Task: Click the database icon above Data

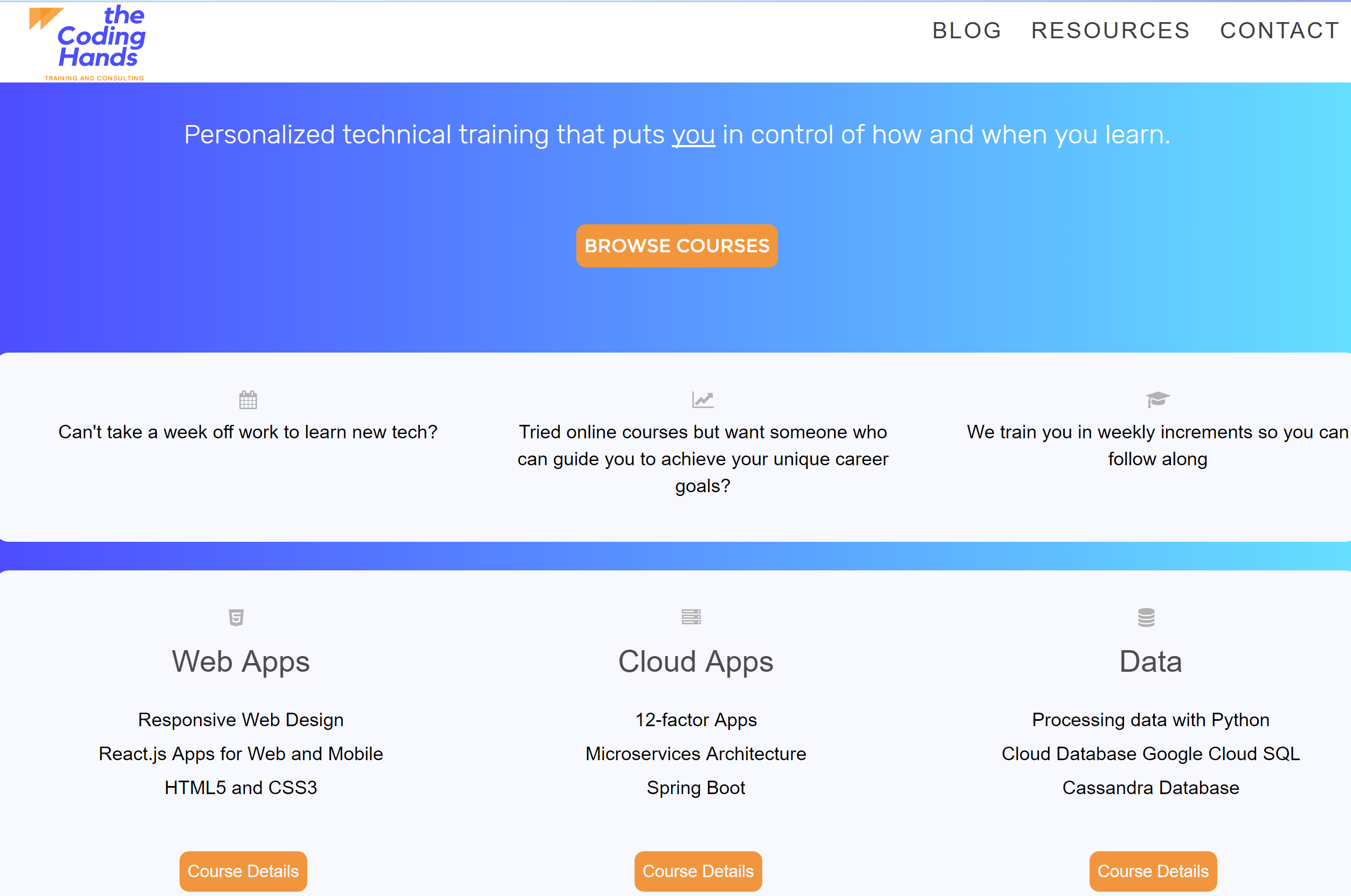Action: point(1146,617)
